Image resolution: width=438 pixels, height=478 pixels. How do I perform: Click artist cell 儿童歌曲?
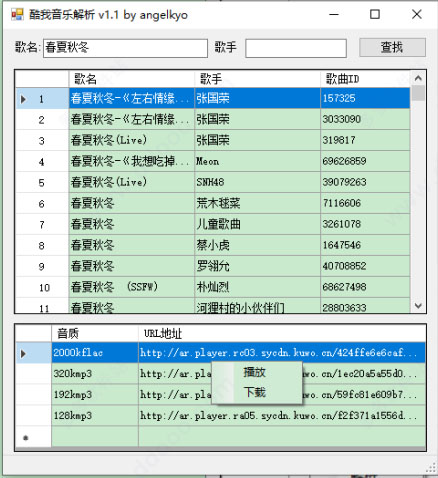click(x=257, y=224)
